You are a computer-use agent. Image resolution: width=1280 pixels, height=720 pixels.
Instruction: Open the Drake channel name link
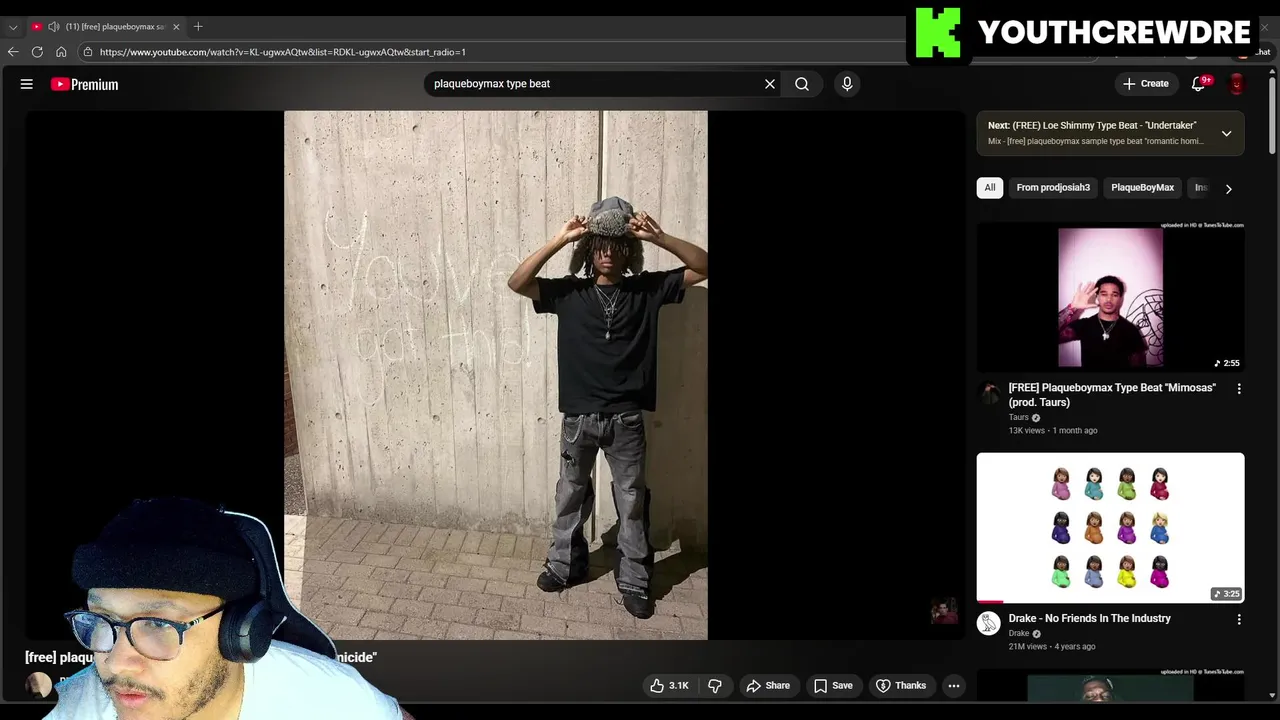click(1018, 633)
